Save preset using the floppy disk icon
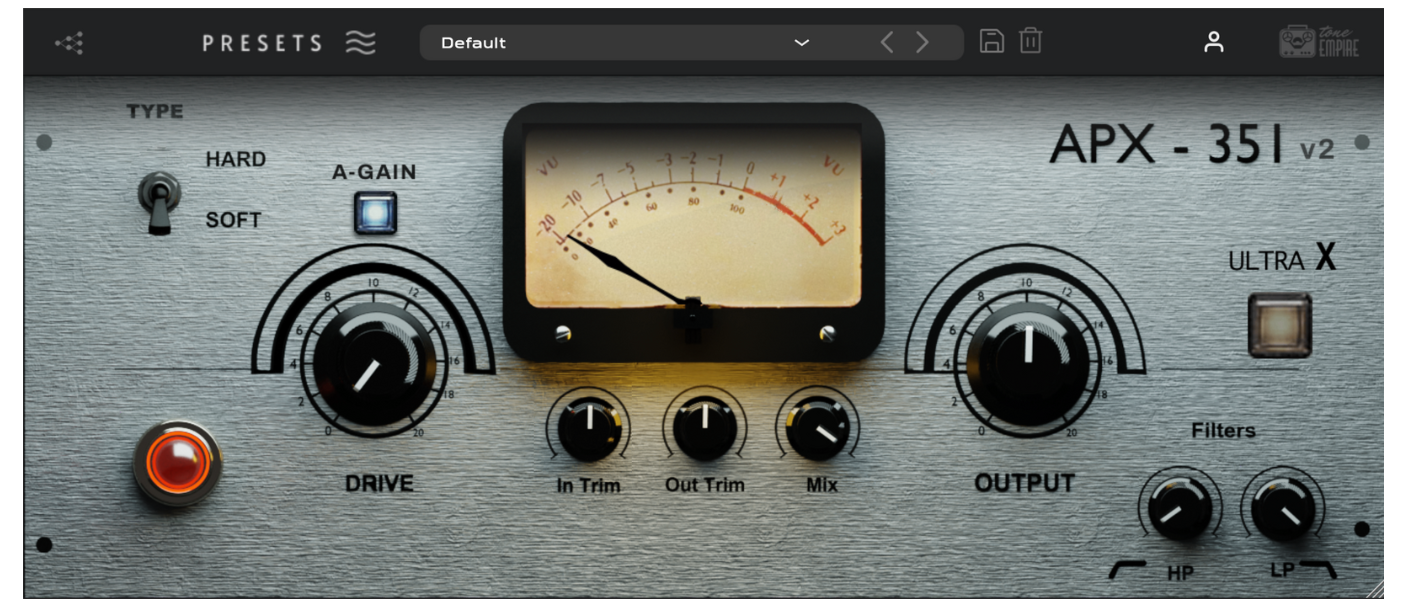The width and height of the screenshot is (1412, 607). [x=991, y=41]
